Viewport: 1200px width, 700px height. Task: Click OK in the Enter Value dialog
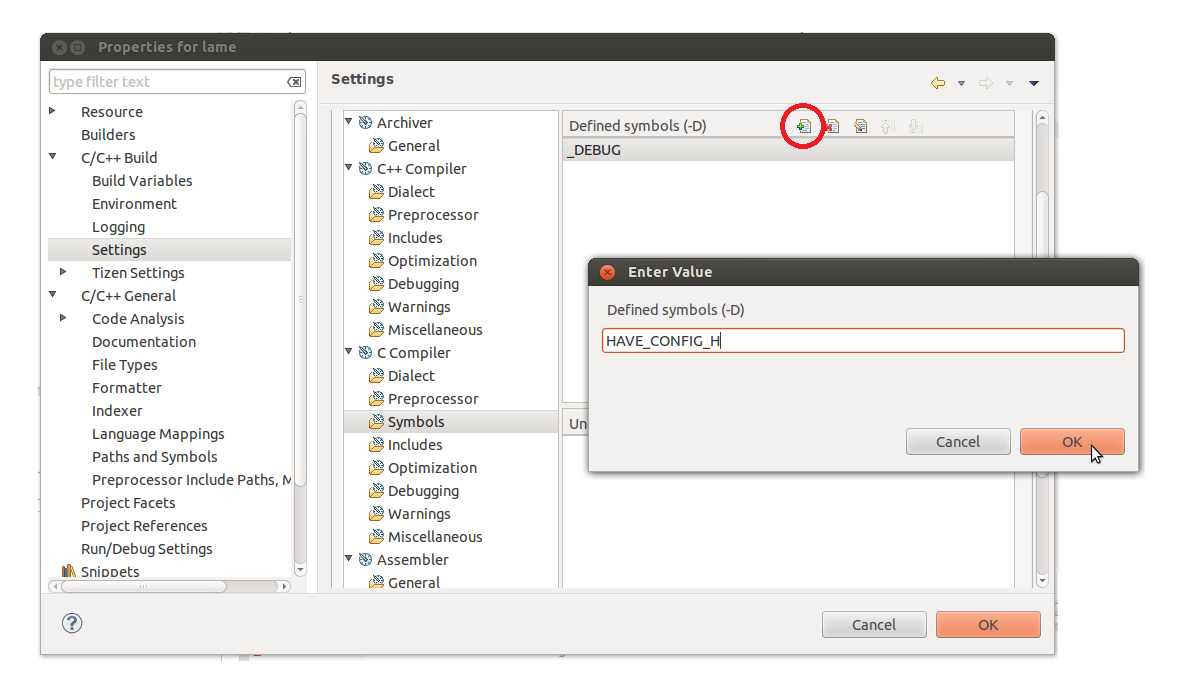click(1072, 442)
